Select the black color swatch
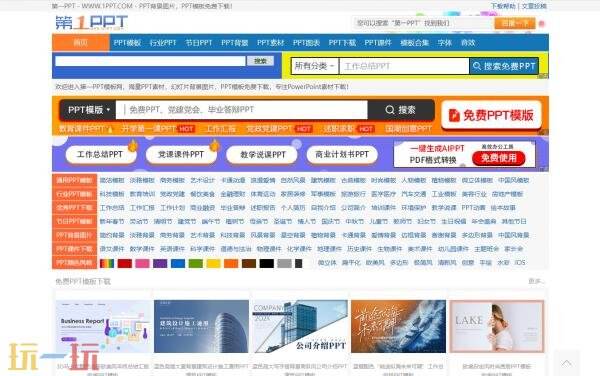This screenshot has width=600, height=376. [x=267, y=263]
